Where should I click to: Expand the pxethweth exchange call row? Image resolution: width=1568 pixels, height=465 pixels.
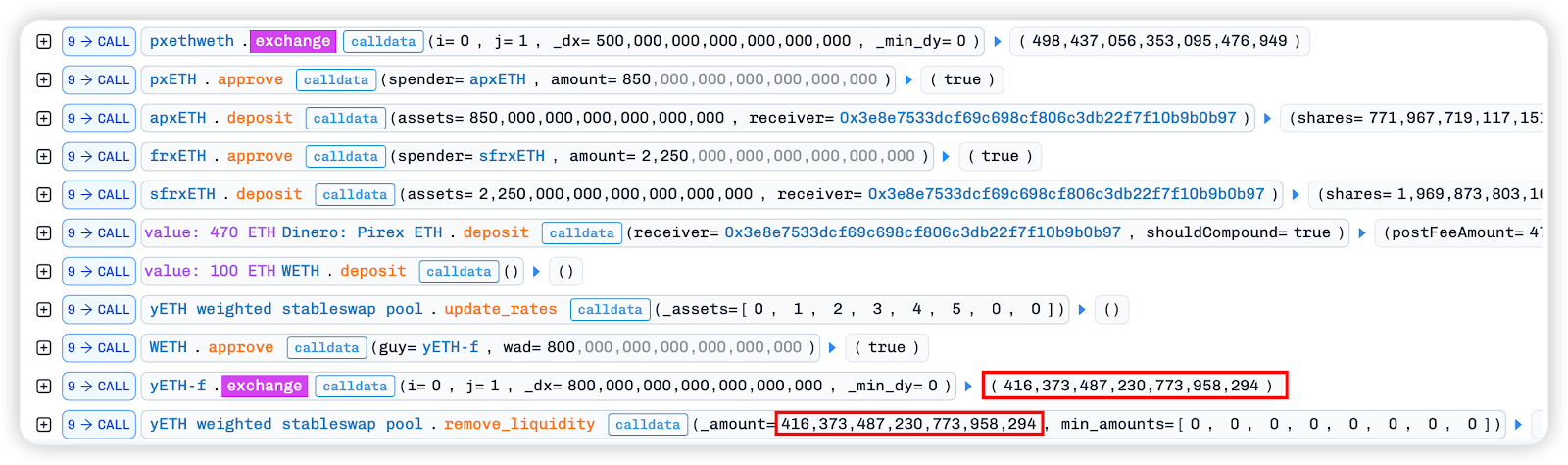coord(44,42)
